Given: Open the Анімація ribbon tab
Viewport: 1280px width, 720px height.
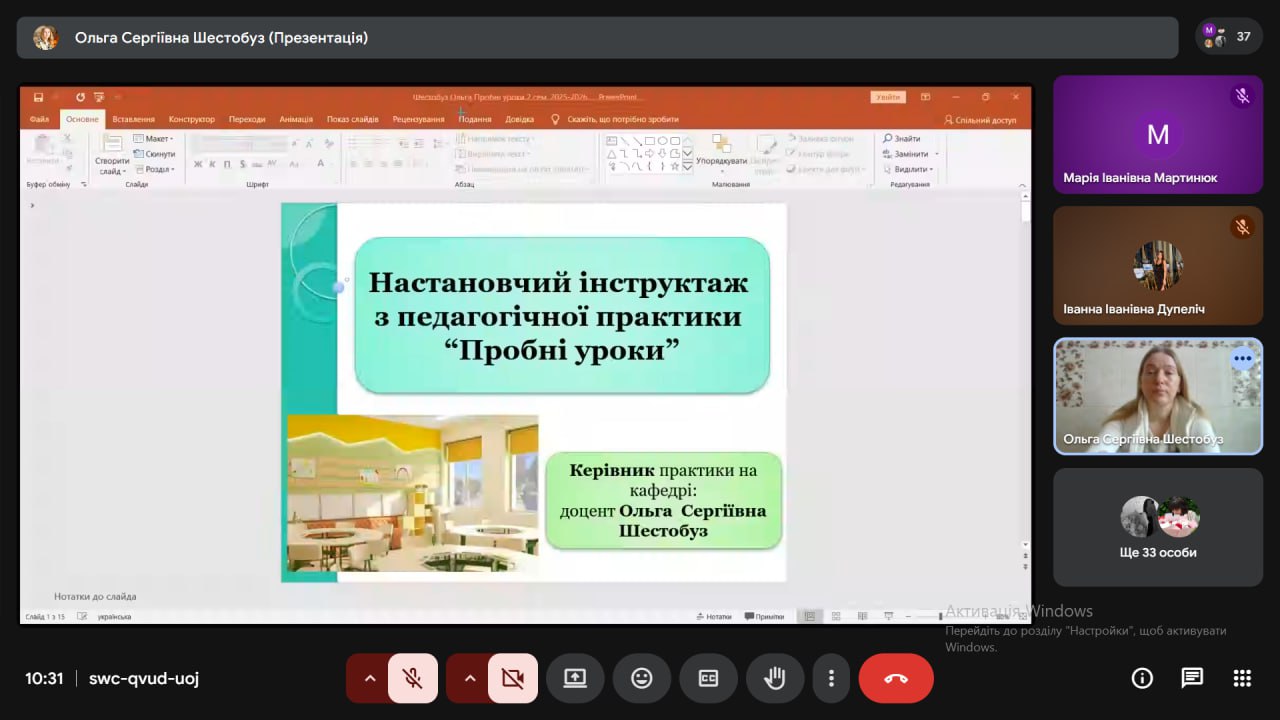Looking at the screenshot, I should click(296, 119).
